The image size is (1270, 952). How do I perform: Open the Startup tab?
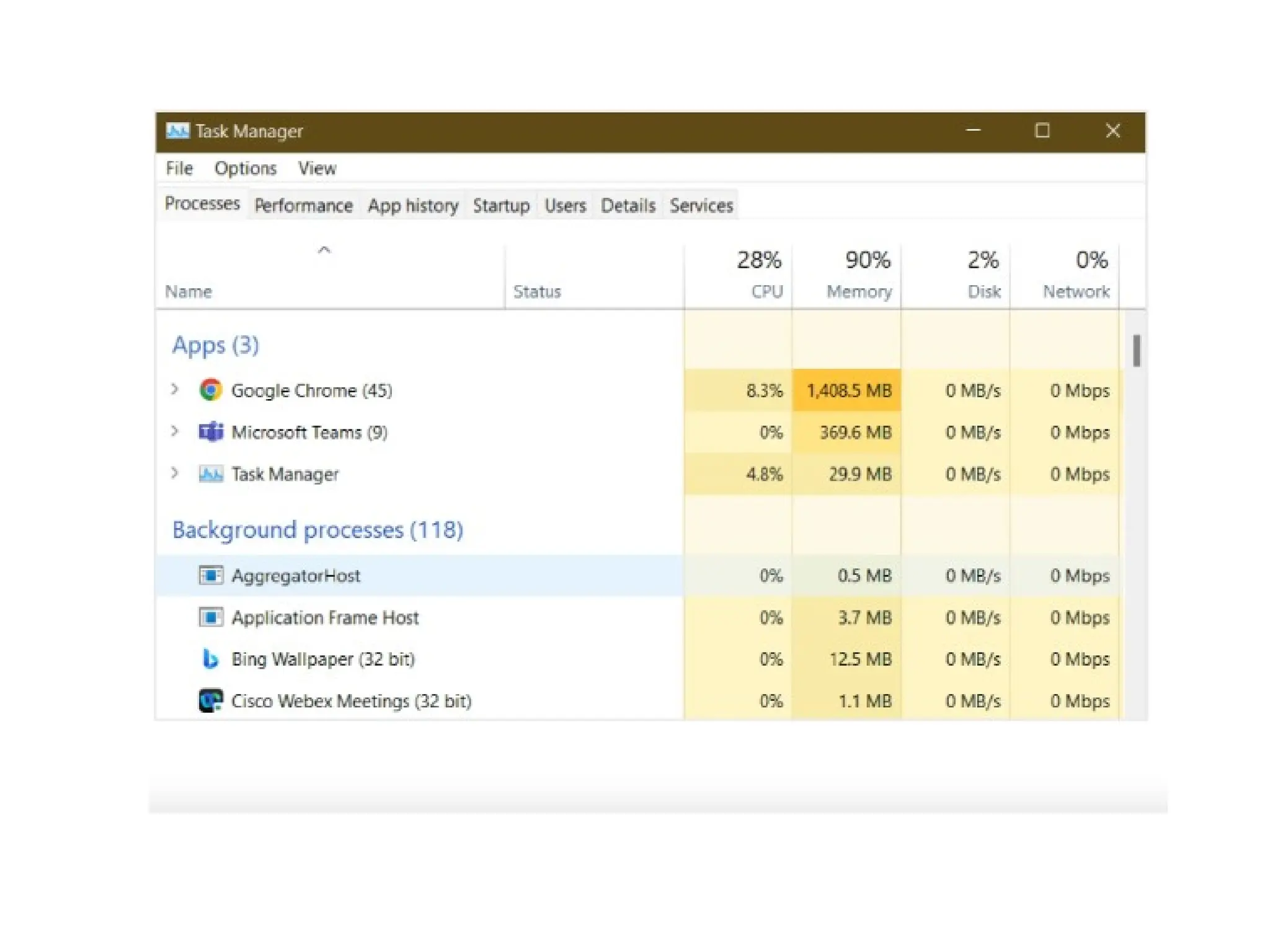point(501,205)
